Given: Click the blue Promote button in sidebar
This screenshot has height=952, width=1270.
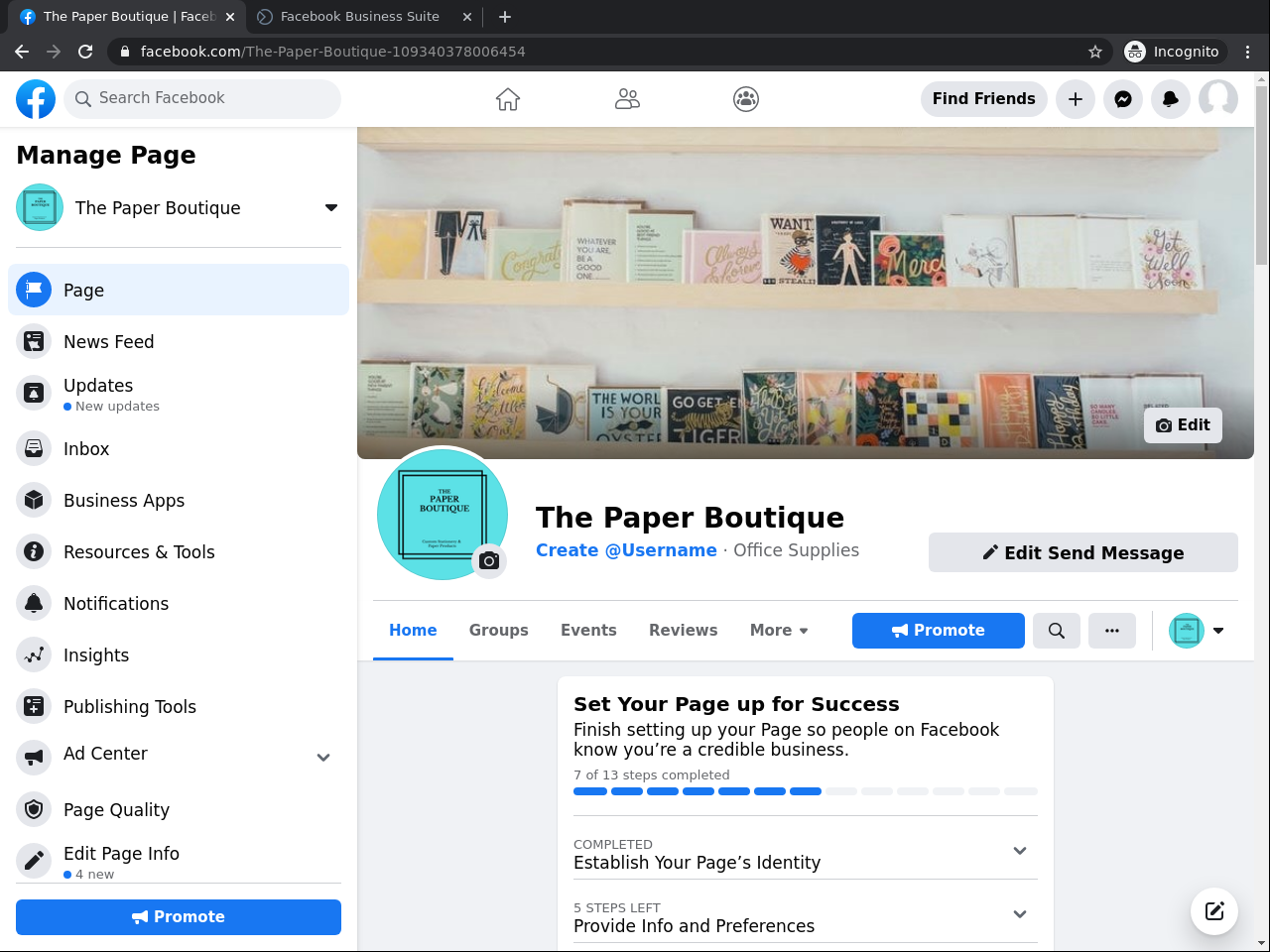Looking at the screenshot, I should [179, 917].
